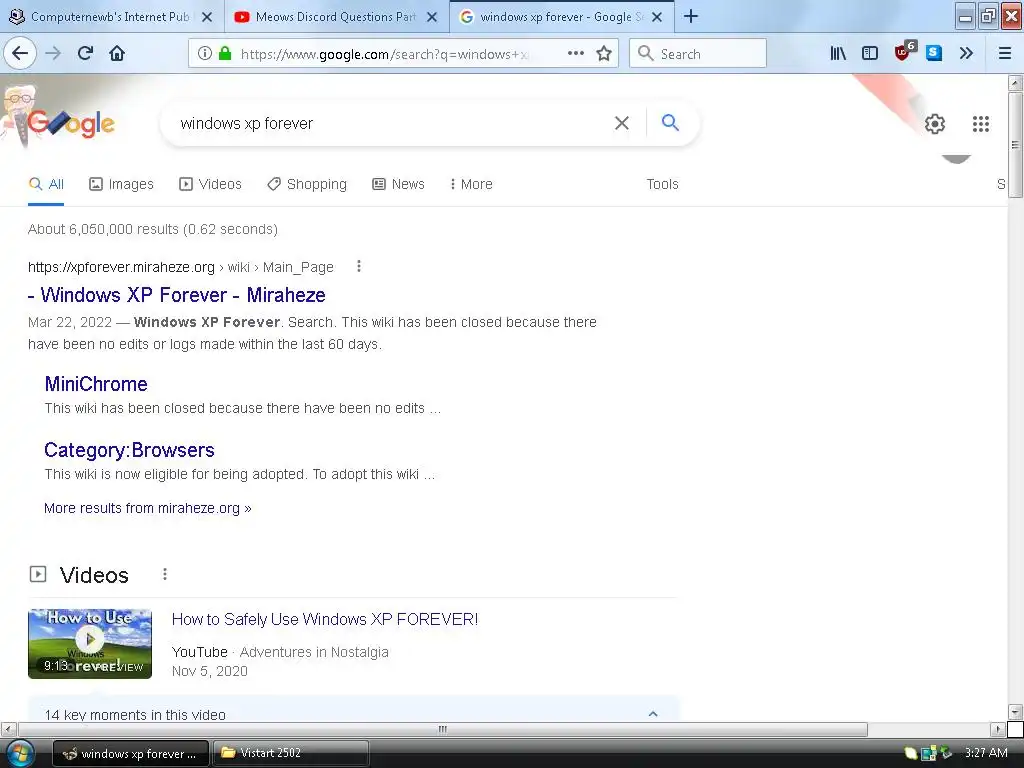Expand the toolbar overflow chevron
Image resolution: width=1024 pixels, height=768 pixels.
pos(967,53)
